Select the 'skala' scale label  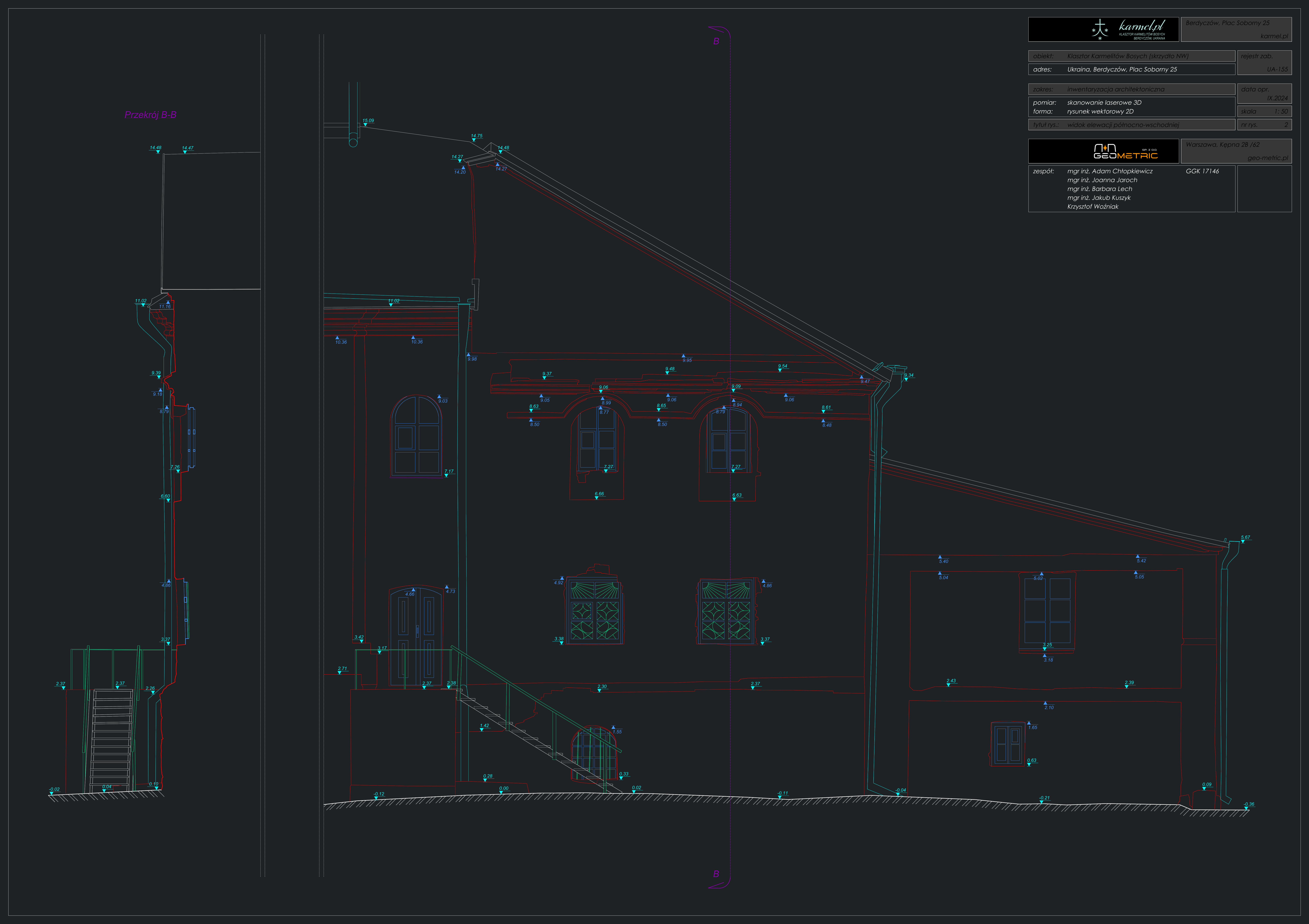pos(1249,112)
